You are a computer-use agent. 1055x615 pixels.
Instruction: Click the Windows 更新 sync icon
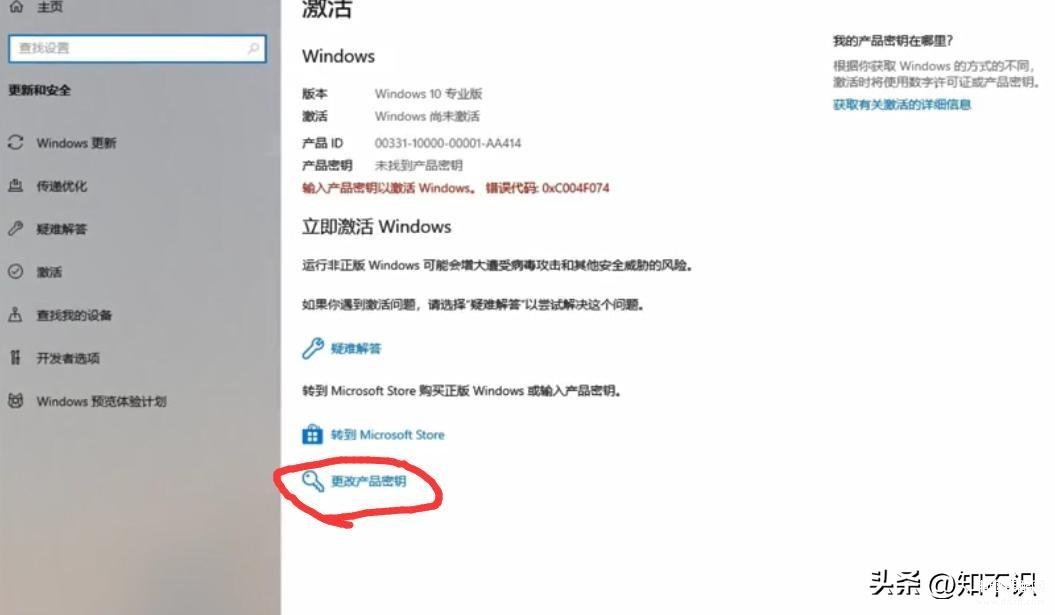point(15,143)
